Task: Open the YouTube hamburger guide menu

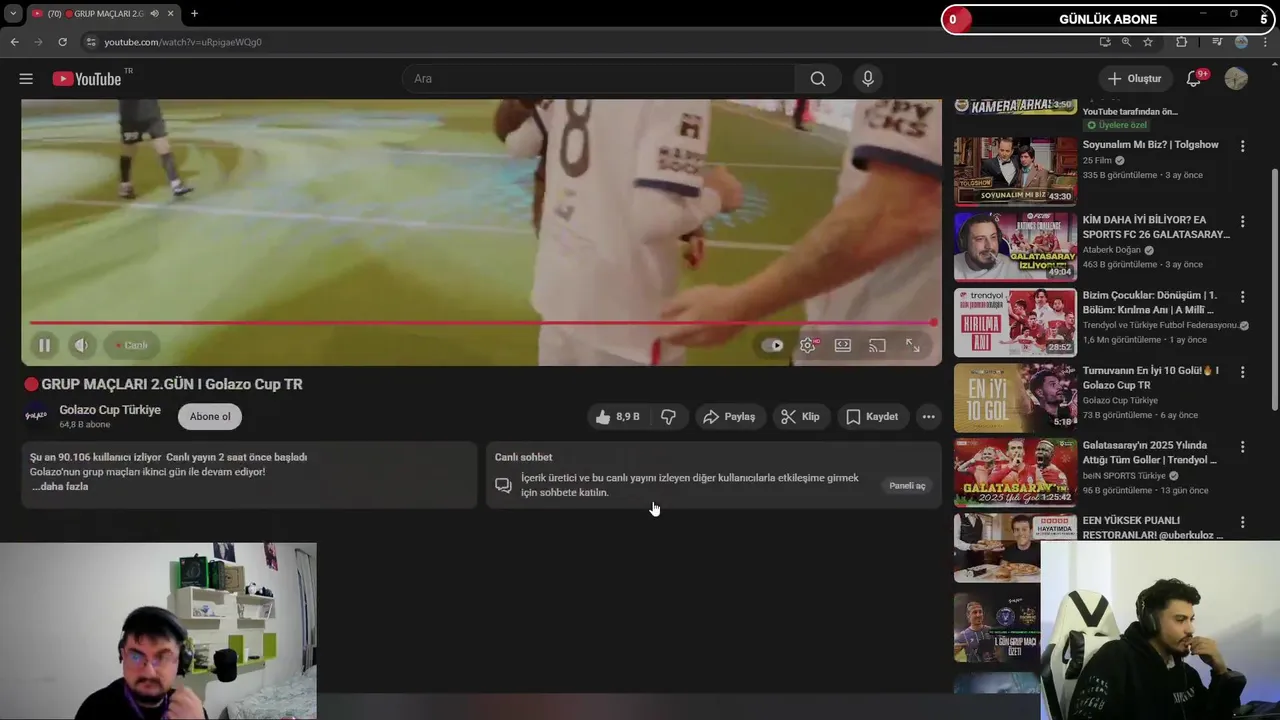Action: tap(26, 79)
